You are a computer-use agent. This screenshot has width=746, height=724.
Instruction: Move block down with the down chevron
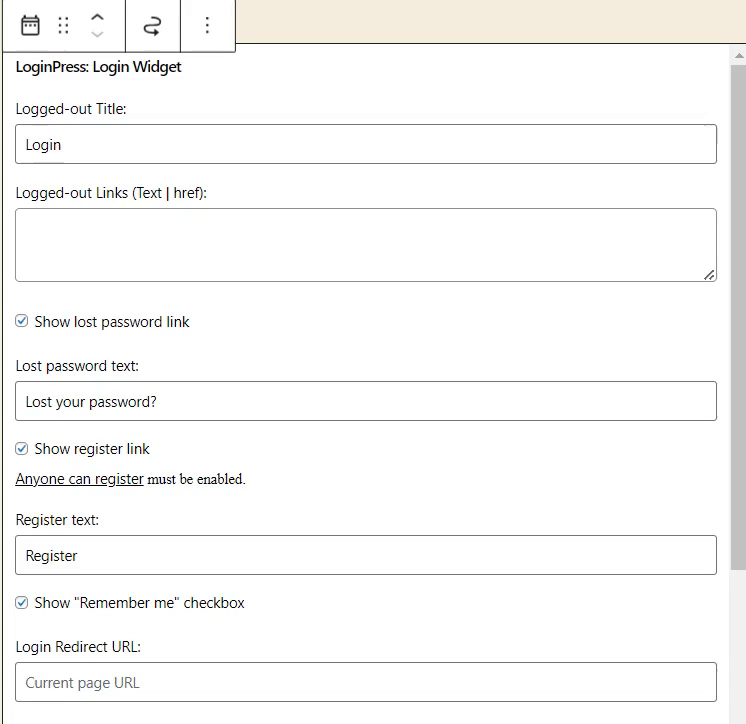(97, 34)
